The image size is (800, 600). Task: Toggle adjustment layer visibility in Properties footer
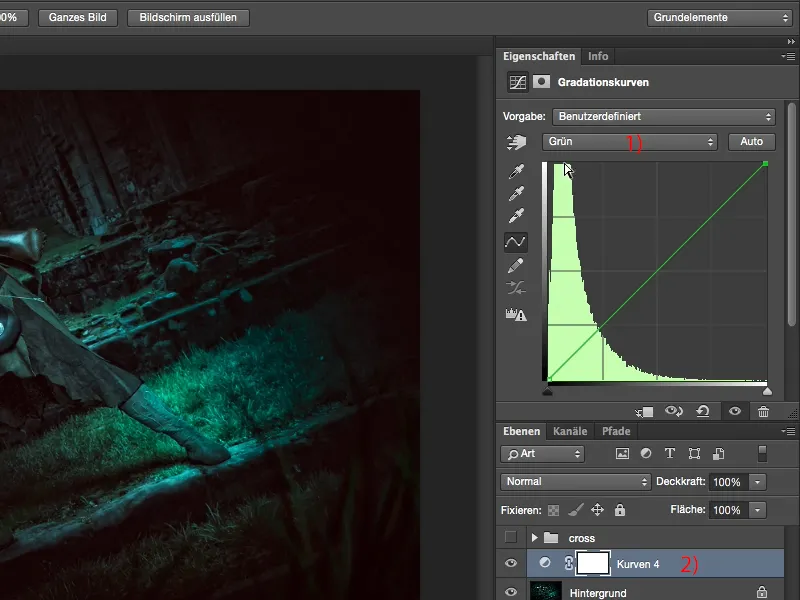(x=735, y=411)
